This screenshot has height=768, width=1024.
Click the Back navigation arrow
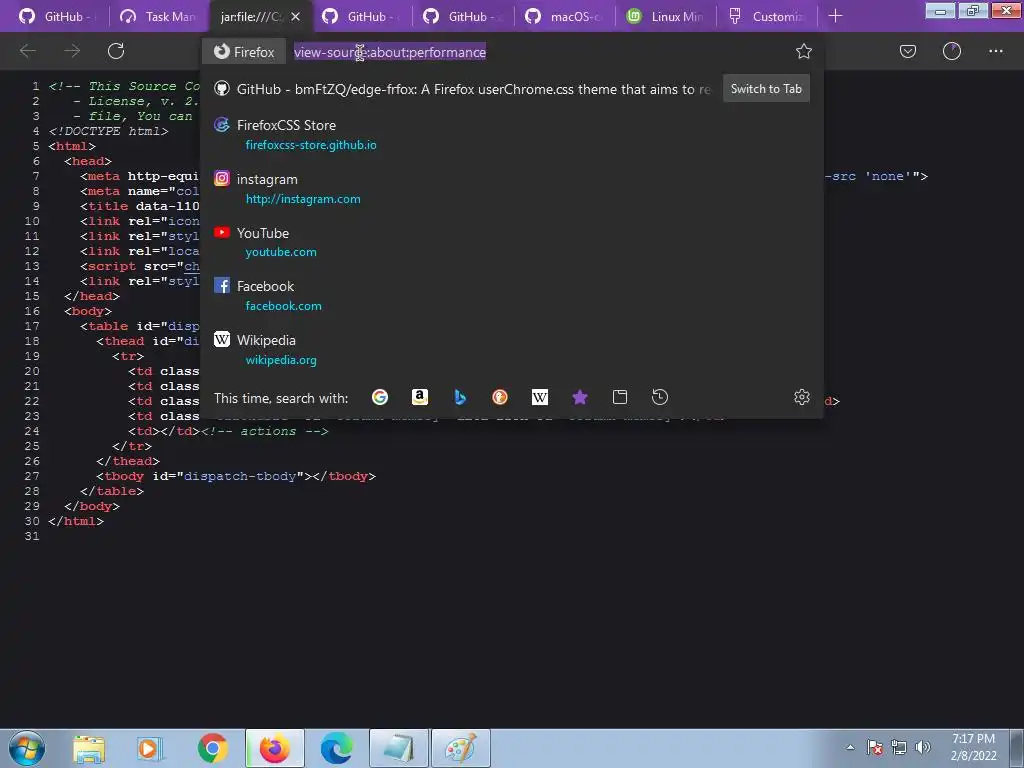pyautogui.click(x=28, y=51)
